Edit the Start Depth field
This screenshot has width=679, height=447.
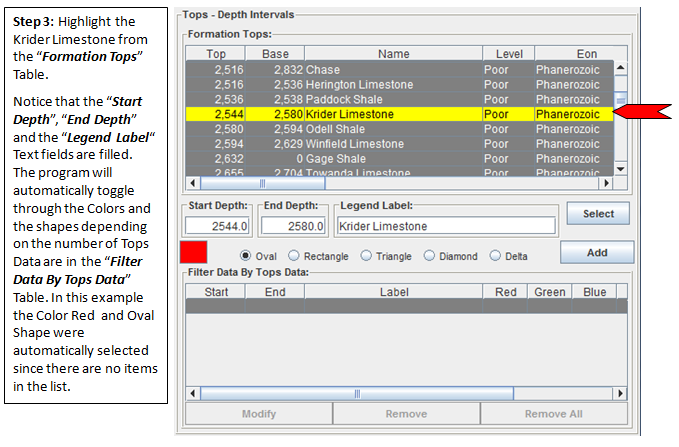217,226
